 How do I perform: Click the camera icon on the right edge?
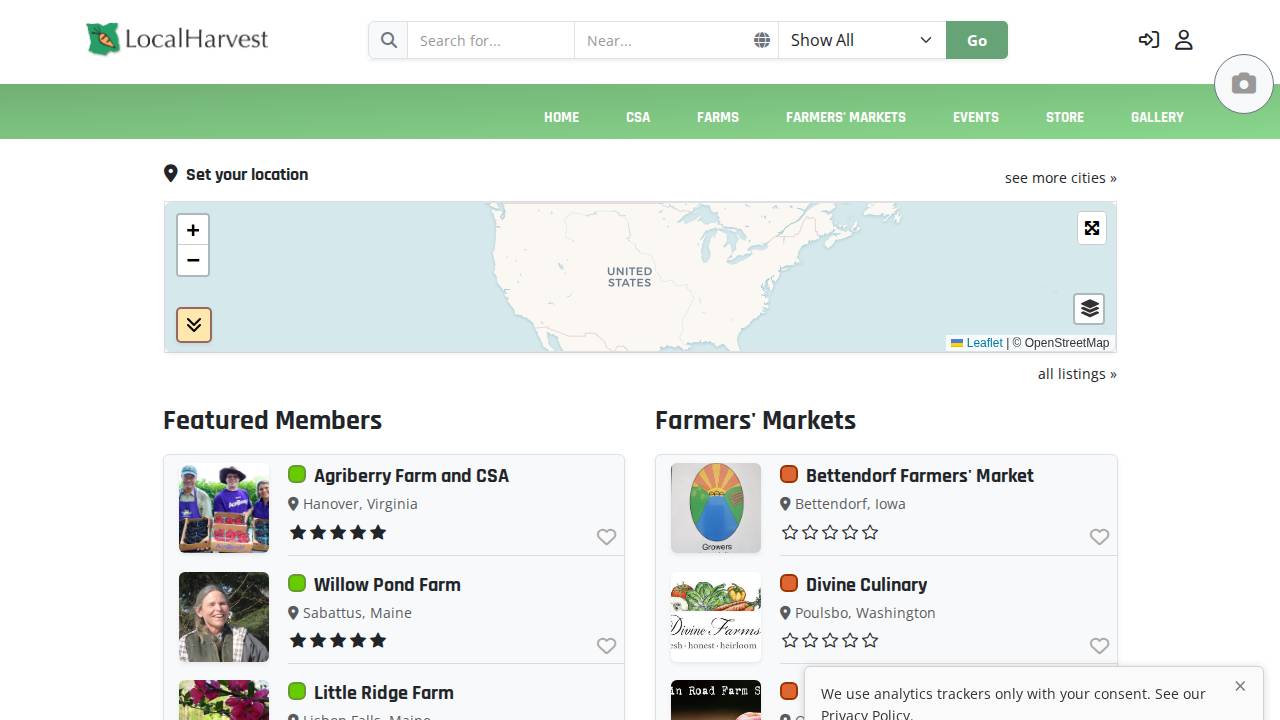[1243, 84]
